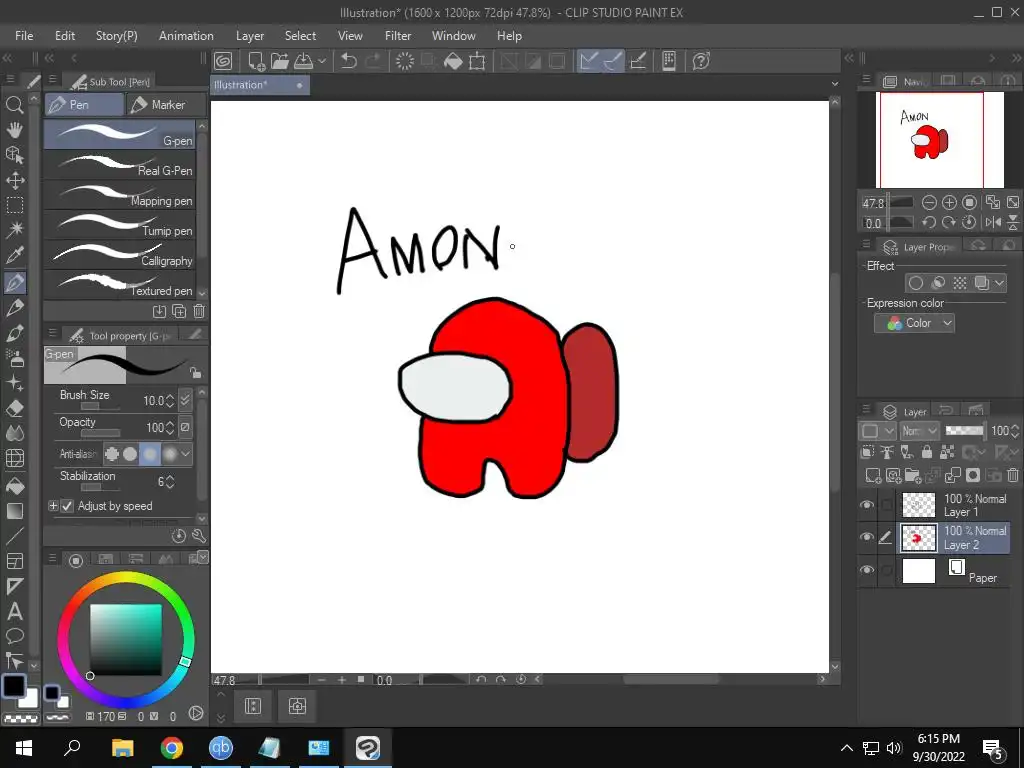
Task: Choose the Textured pen sub tool
Action: pyautogui.click(x=120, y=284)
